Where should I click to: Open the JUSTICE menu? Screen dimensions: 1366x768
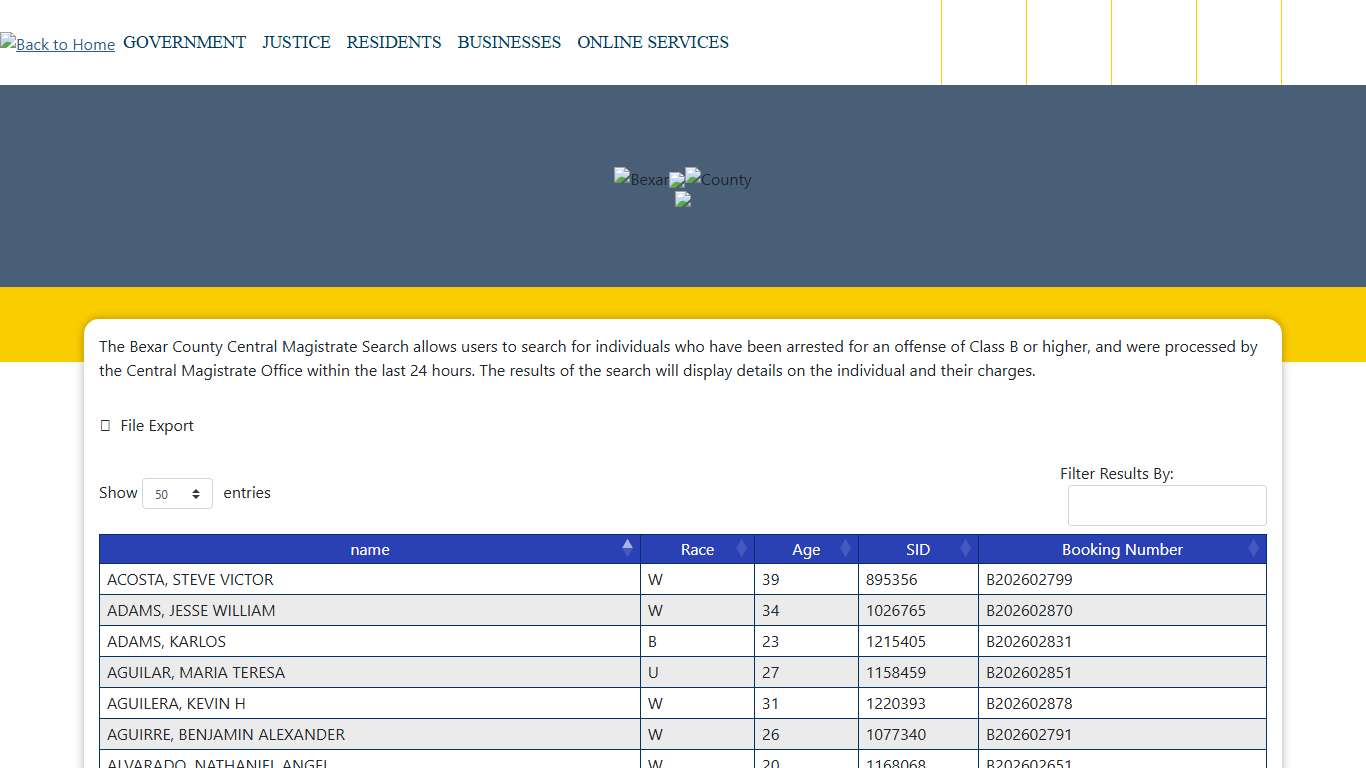click(x=296, y=42)
